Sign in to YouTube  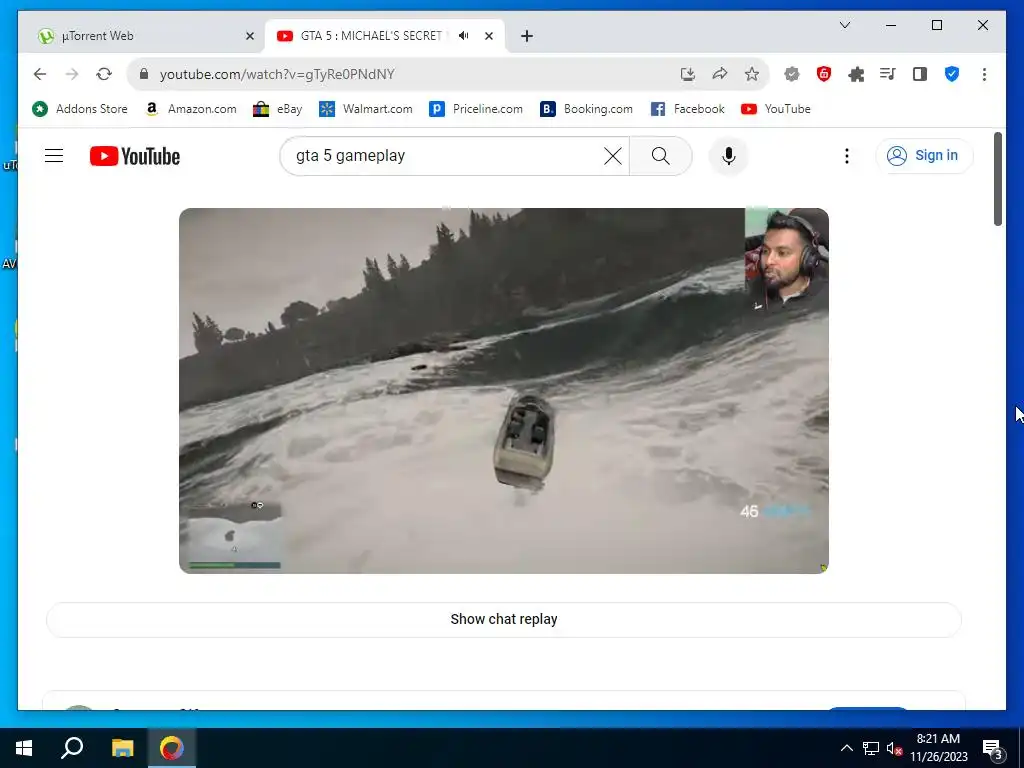924,156
